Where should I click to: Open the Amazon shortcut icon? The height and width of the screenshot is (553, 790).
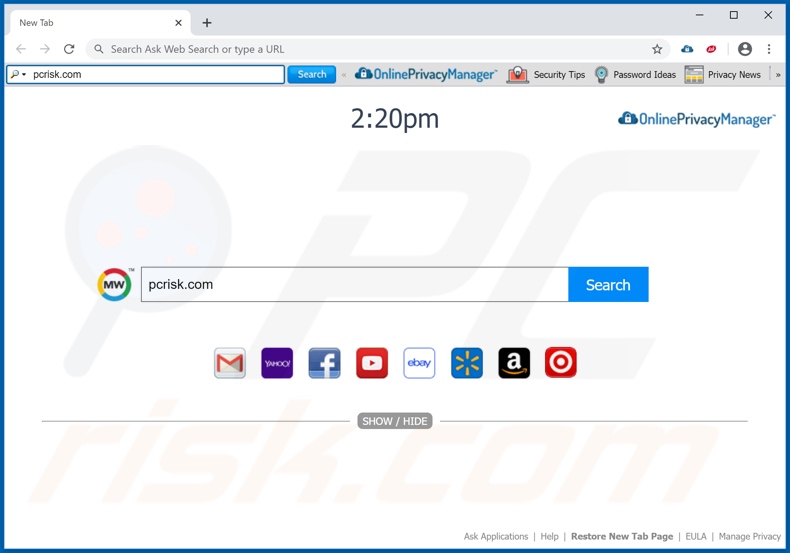pos(514,363)
